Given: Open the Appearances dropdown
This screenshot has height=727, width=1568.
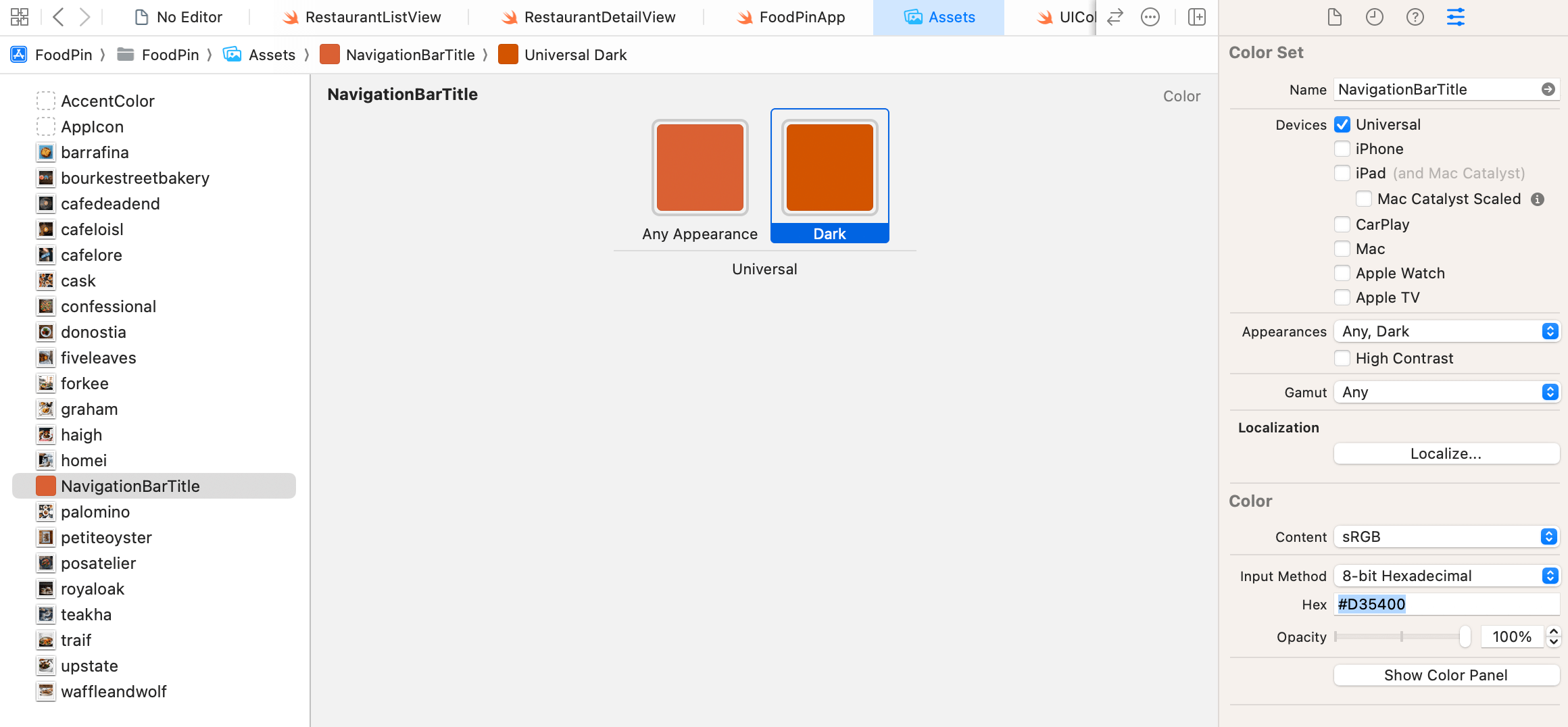Looking at the screenshot, I should tap(1446, 331).
